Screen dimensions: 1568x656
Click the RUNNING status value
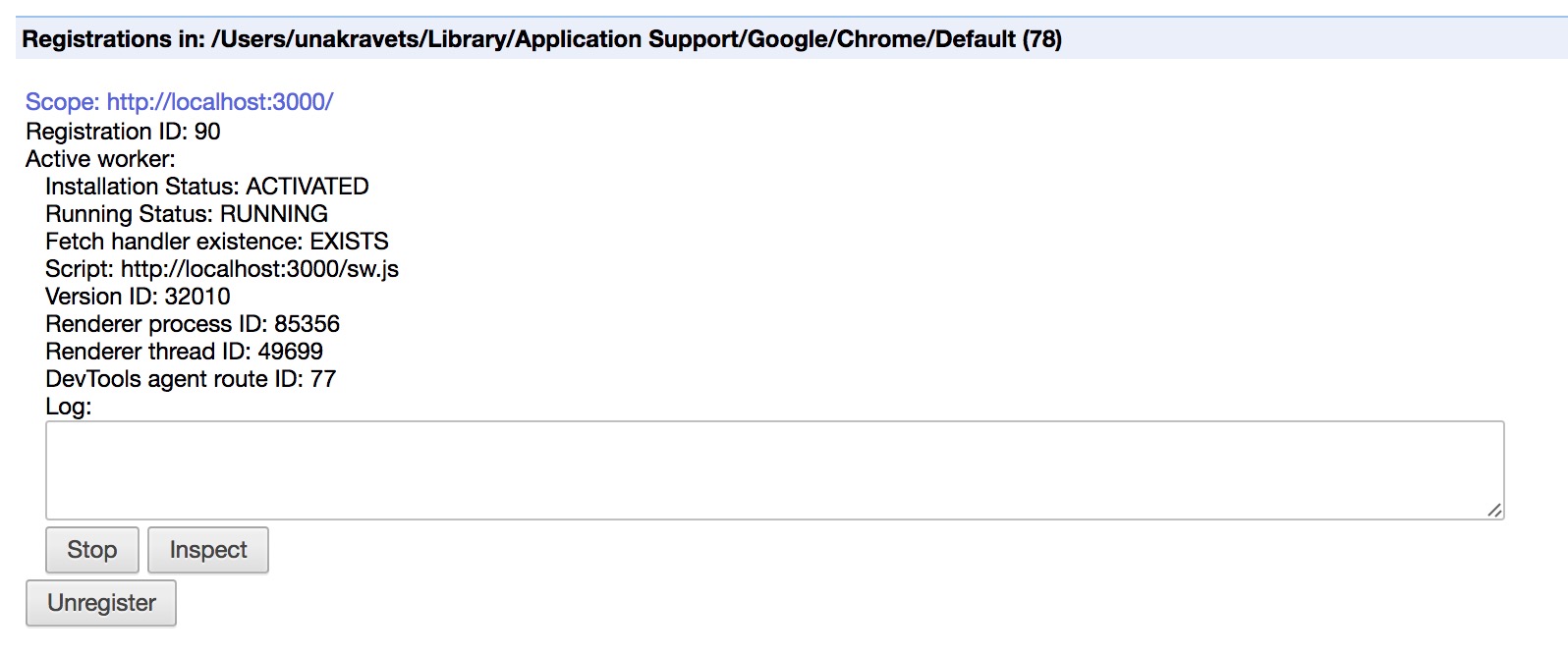(274, 214)
